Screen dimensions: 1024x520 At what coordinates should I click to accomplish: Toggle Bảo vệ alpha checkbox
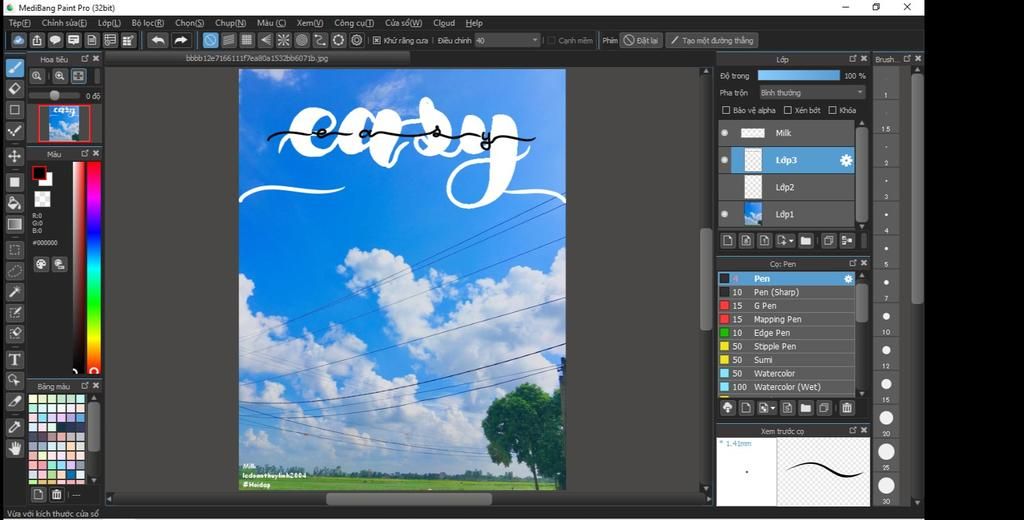726,110
